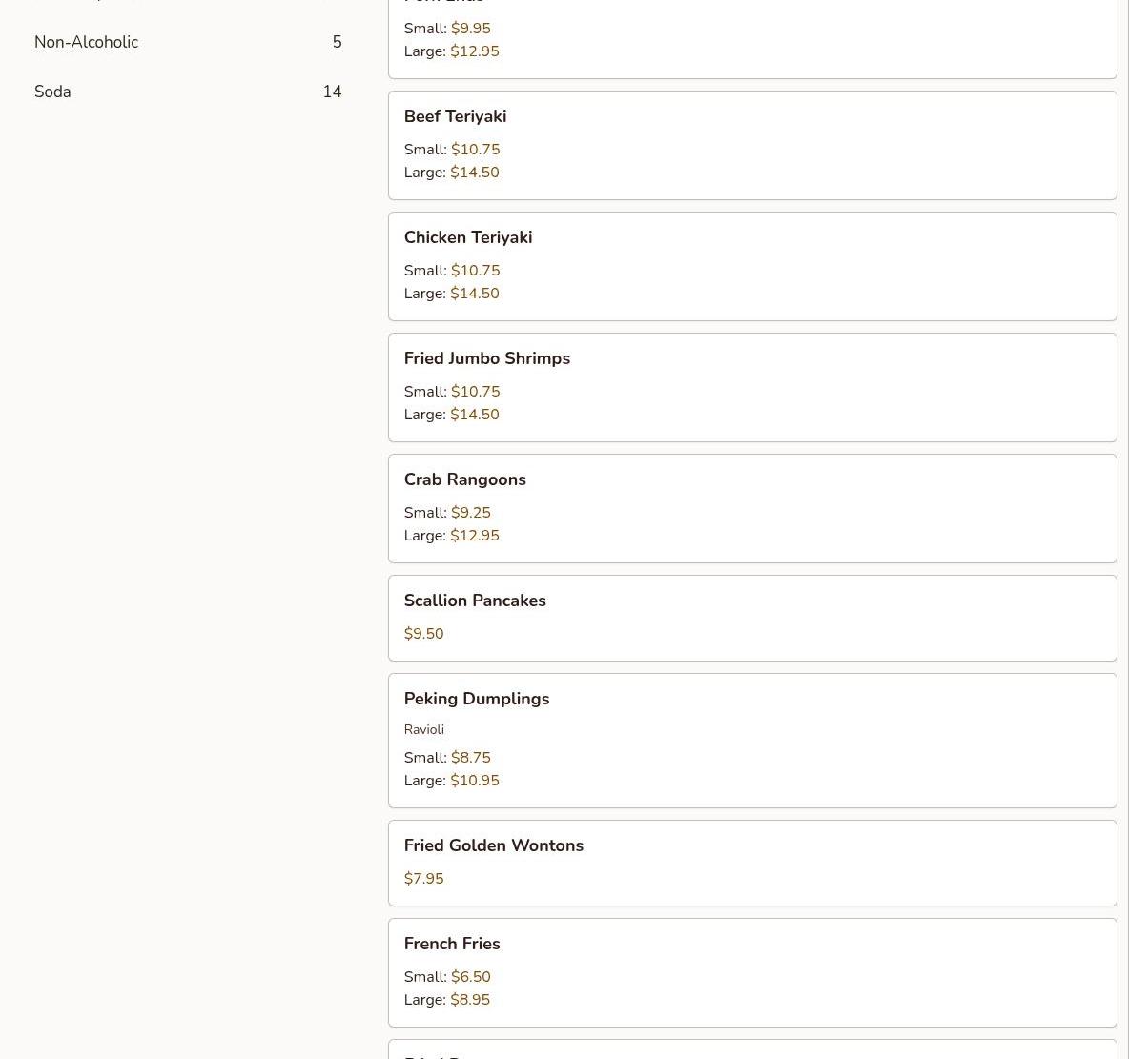Click Chicken Teriyaki small price $10.75

point(475,271)
